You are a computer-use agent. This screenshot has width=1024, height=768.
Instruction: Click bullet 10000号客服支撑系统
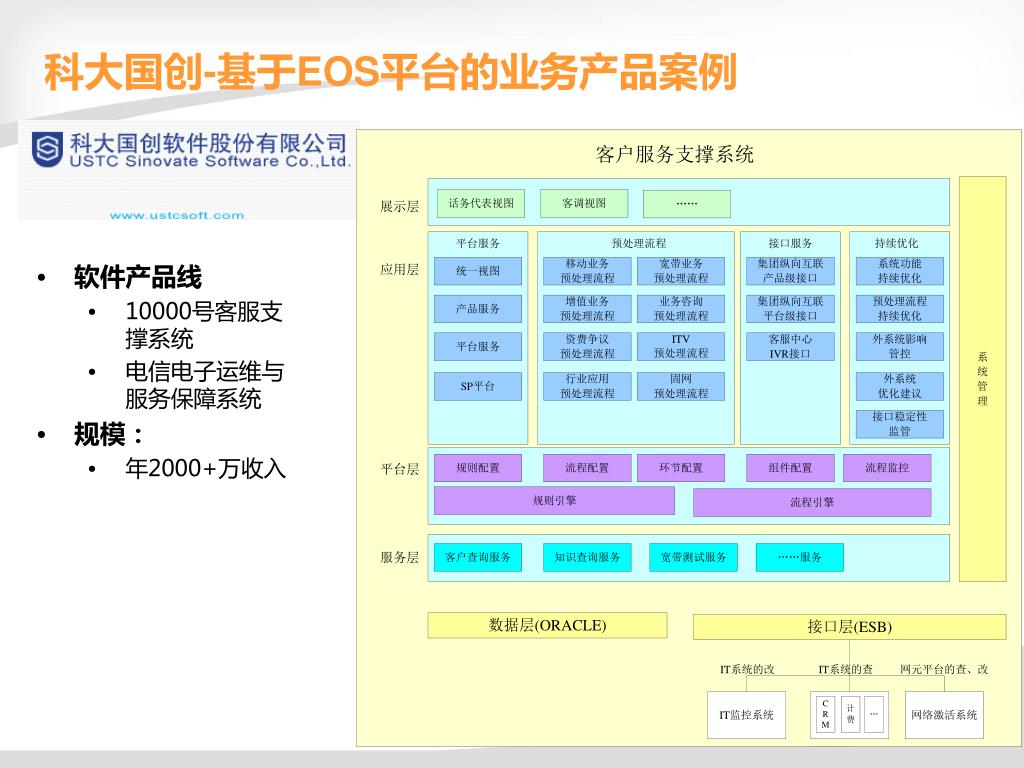204,325
